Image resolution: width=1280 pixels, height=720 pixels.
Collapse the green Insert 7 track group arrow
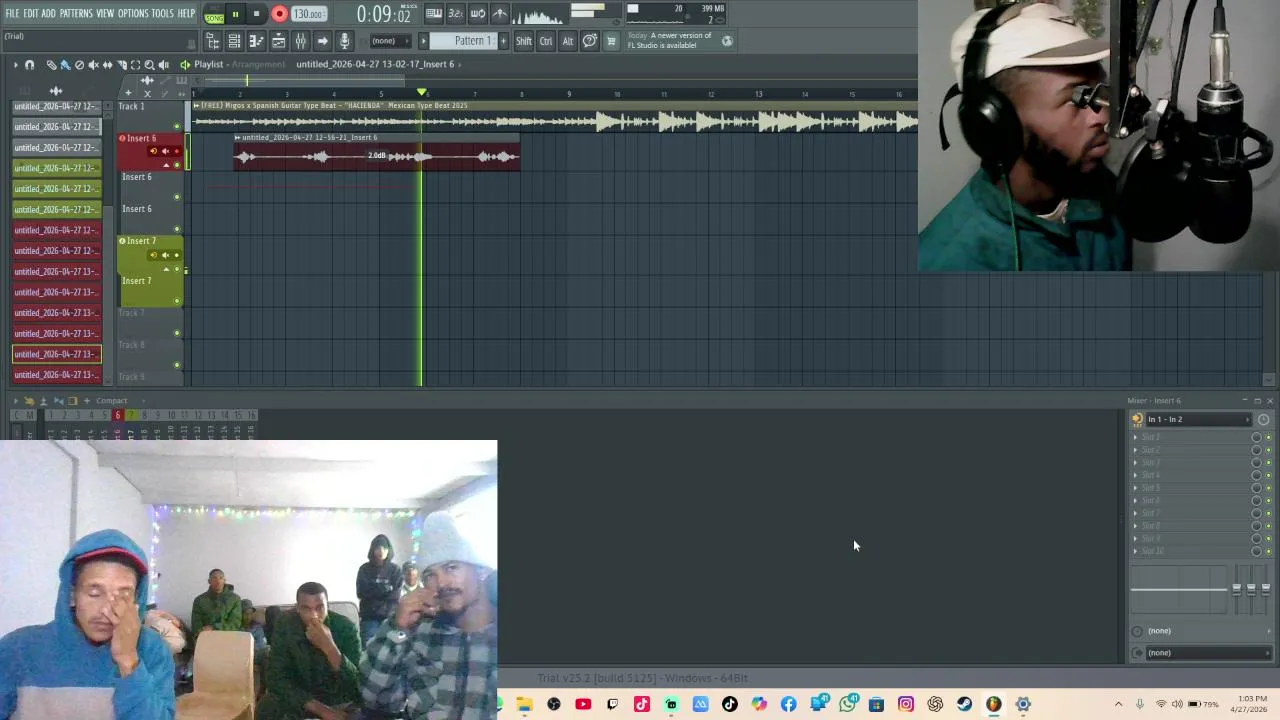[166, 269]
